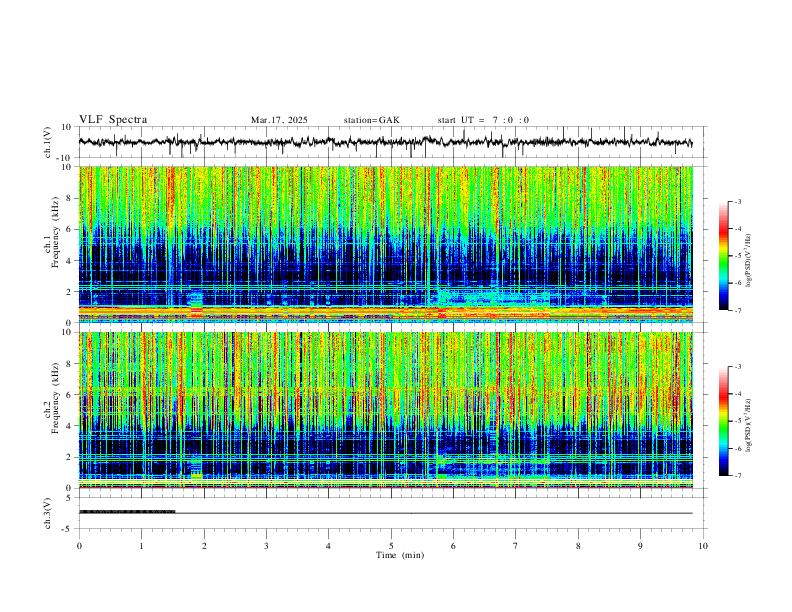This screenshot has width=792, height=612.
Task: Click time axis tick label "5"
Action: point(391,546)
